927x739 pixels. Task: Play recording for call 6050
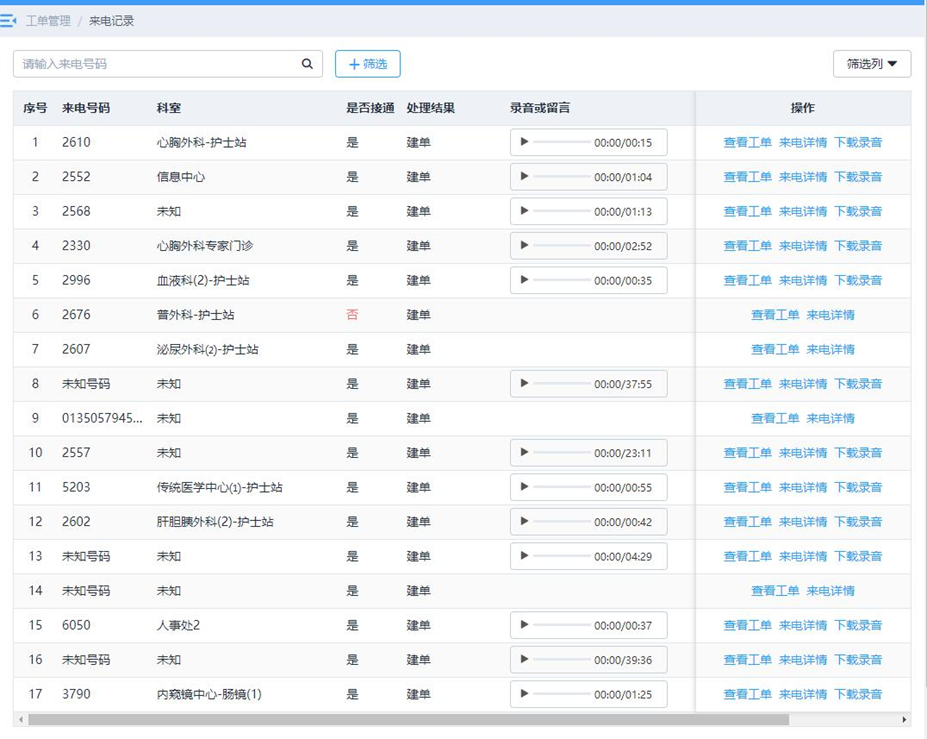coord(524,625)
